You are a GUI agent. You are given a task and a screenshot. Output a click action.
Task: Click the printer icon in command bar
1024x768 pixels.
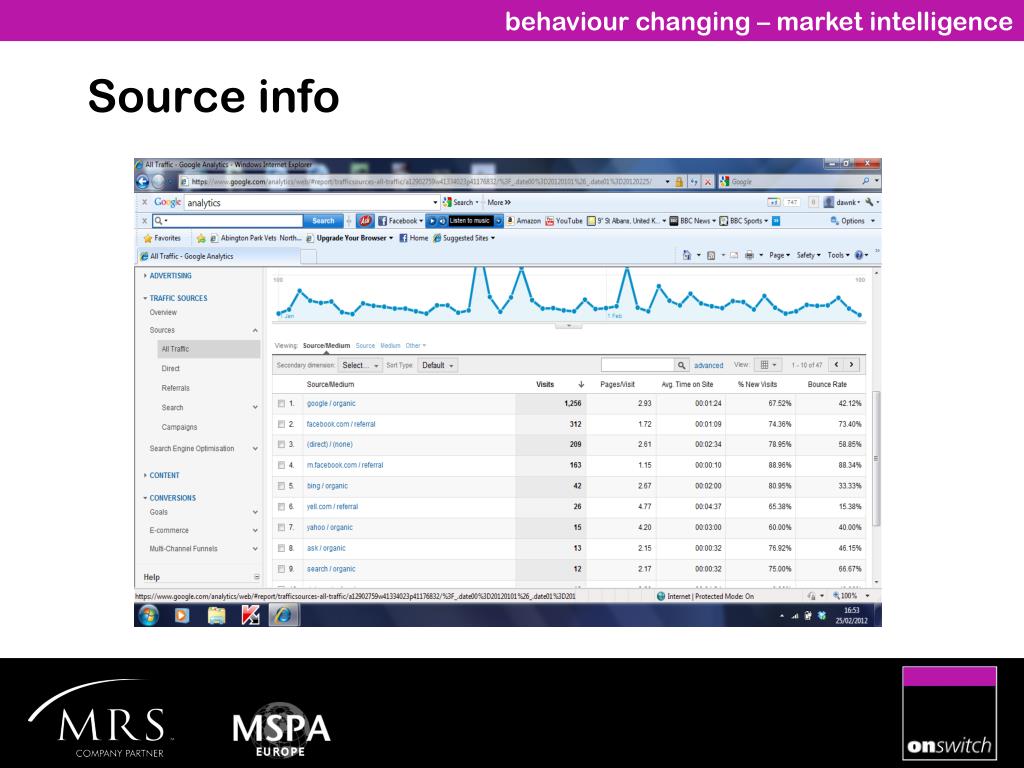click(x=749, y=255)
